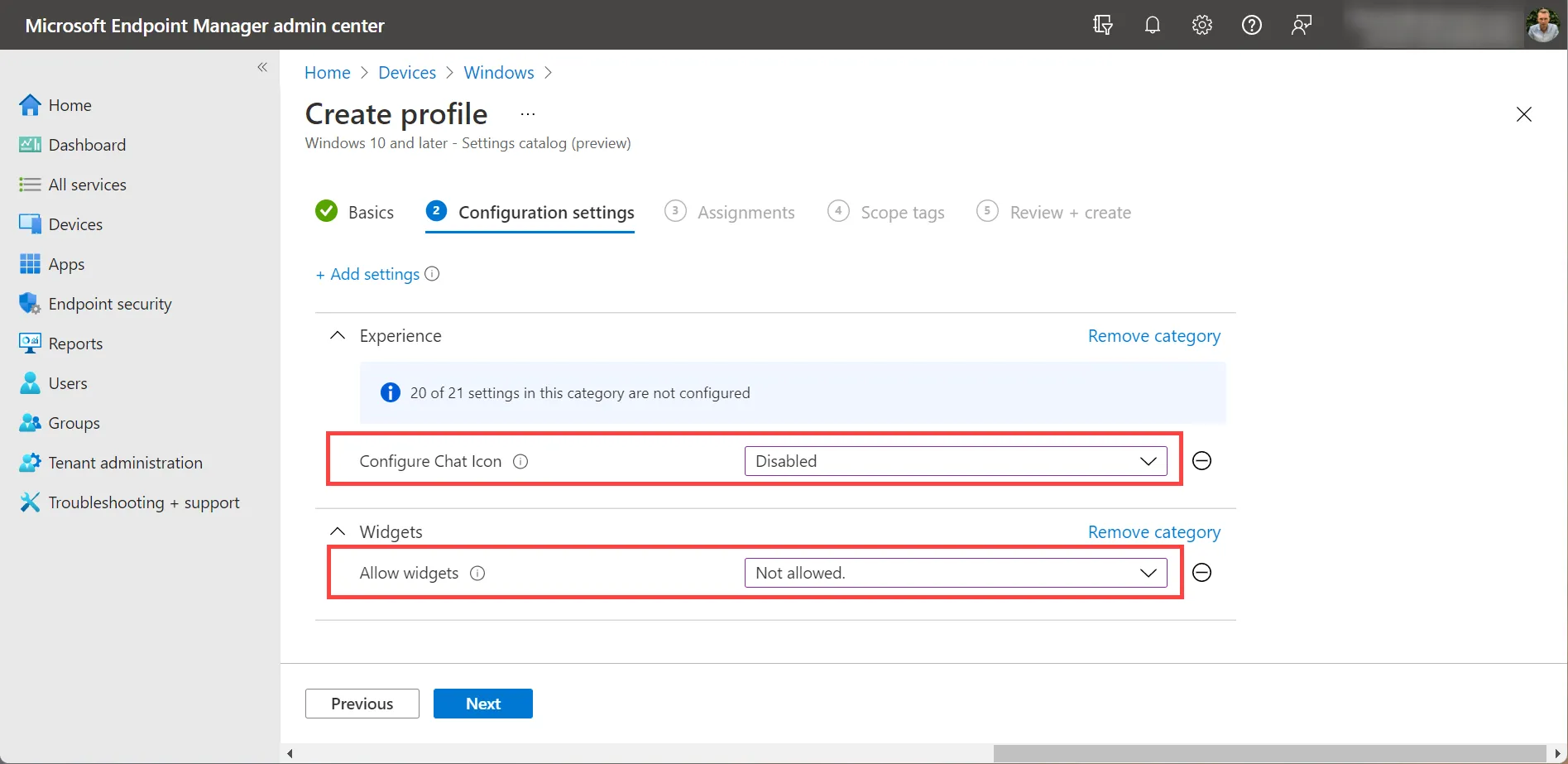
Task: Close the Create profile blade
Action: 1523,114
